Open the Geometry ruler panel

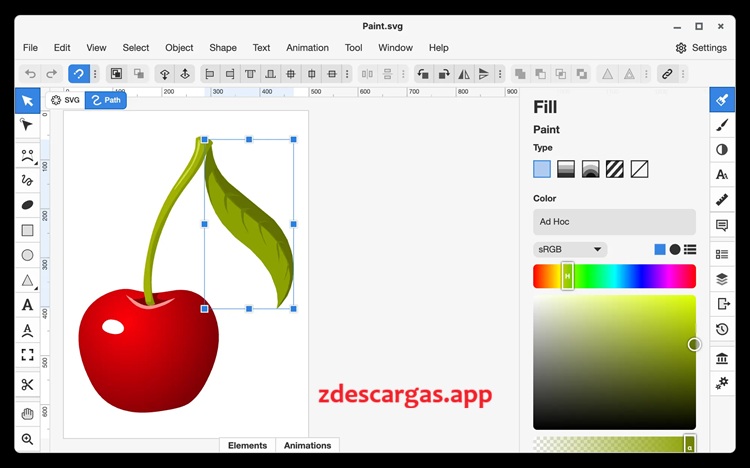pos(722,200)
